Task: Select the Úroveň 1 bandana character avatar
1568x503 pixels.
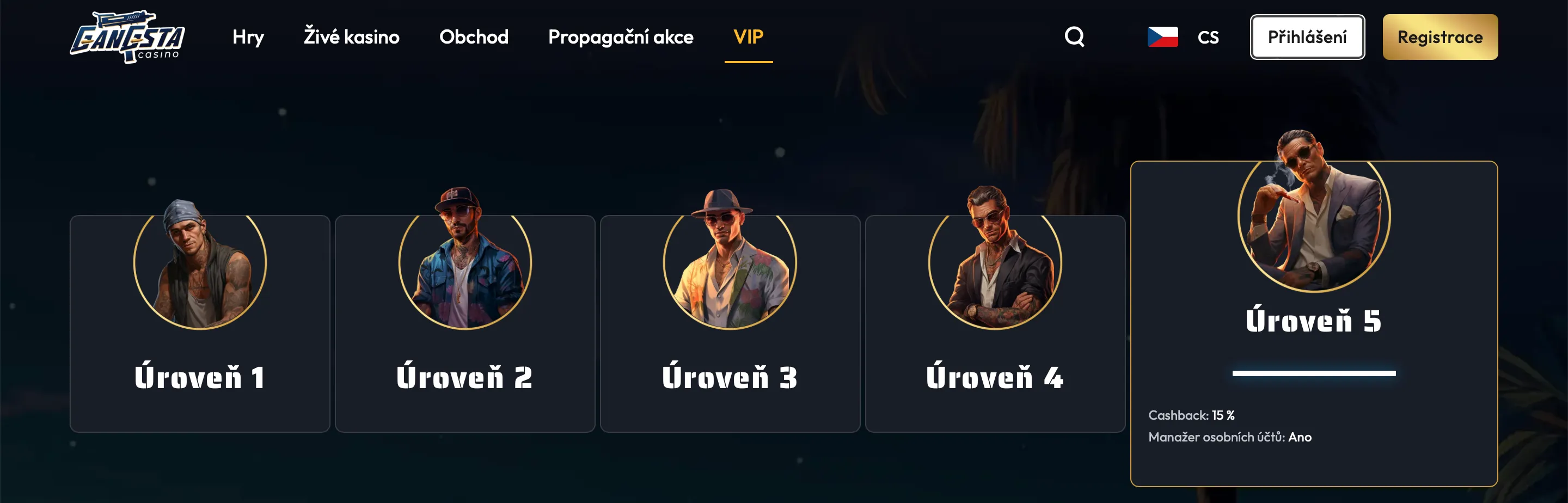Action: pos(200,263)
